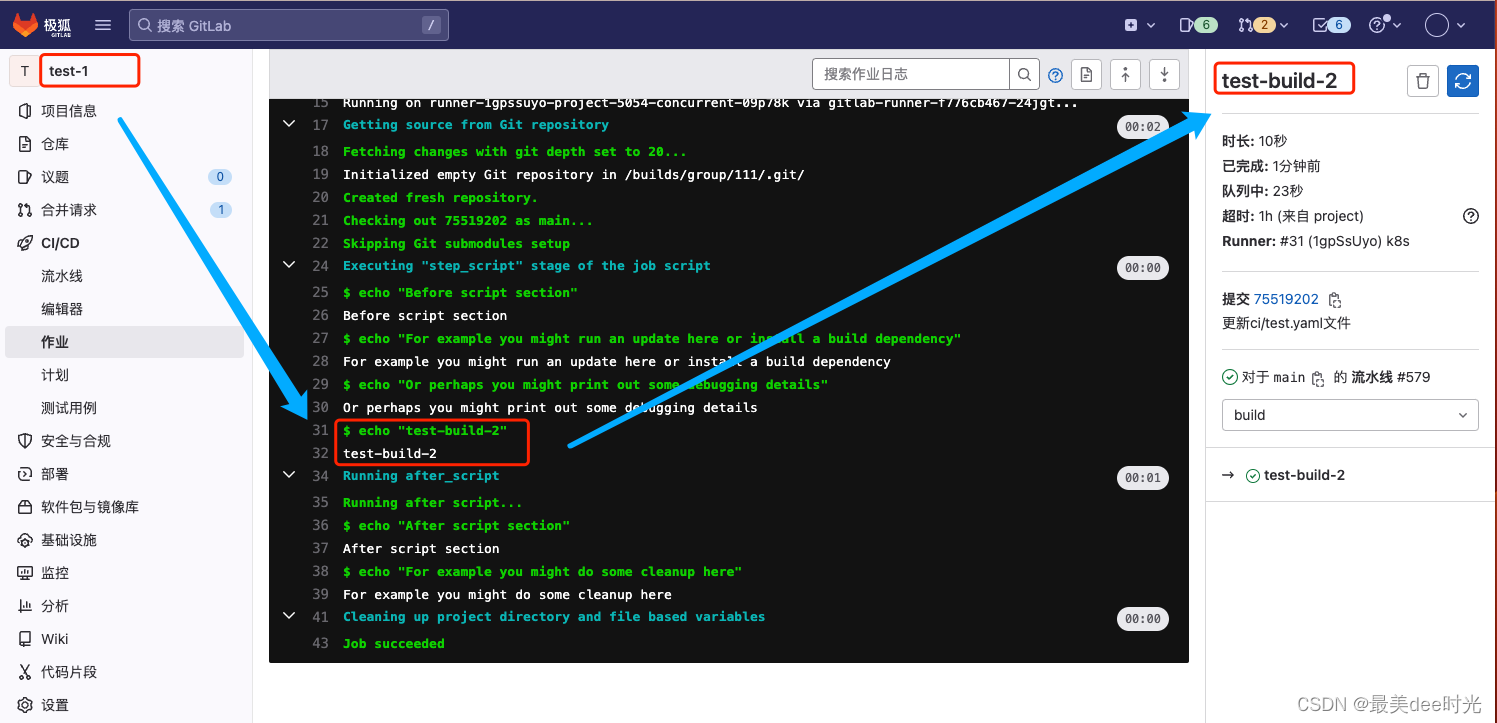Copy the commit SHA
Image resolution: width=1497 pixels, height=723 pixels.
[x=1334, y=300]
